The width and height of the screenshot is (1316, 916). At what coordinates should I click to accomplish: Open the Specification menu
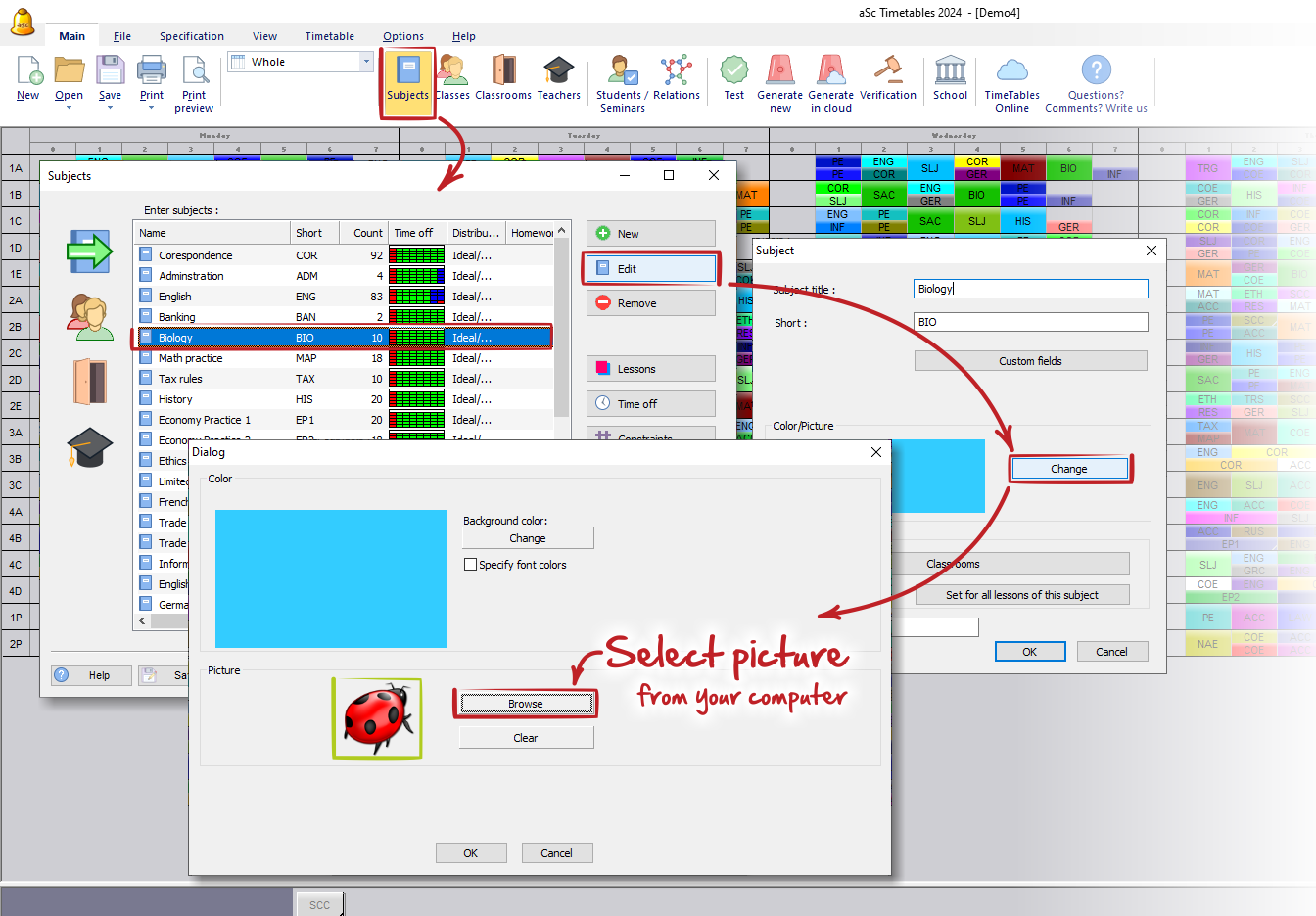192,36
